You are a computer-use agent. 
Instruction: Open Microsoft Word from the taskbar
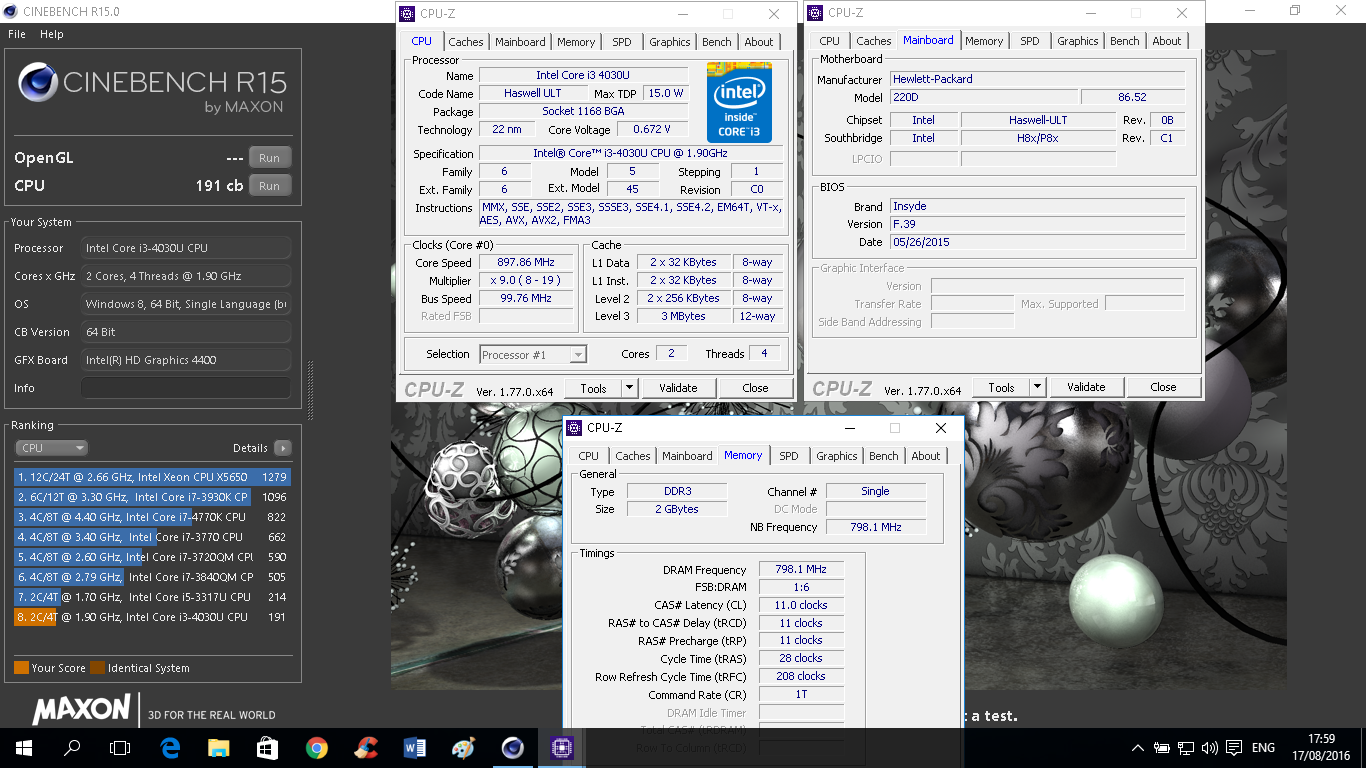click(414, 747)
